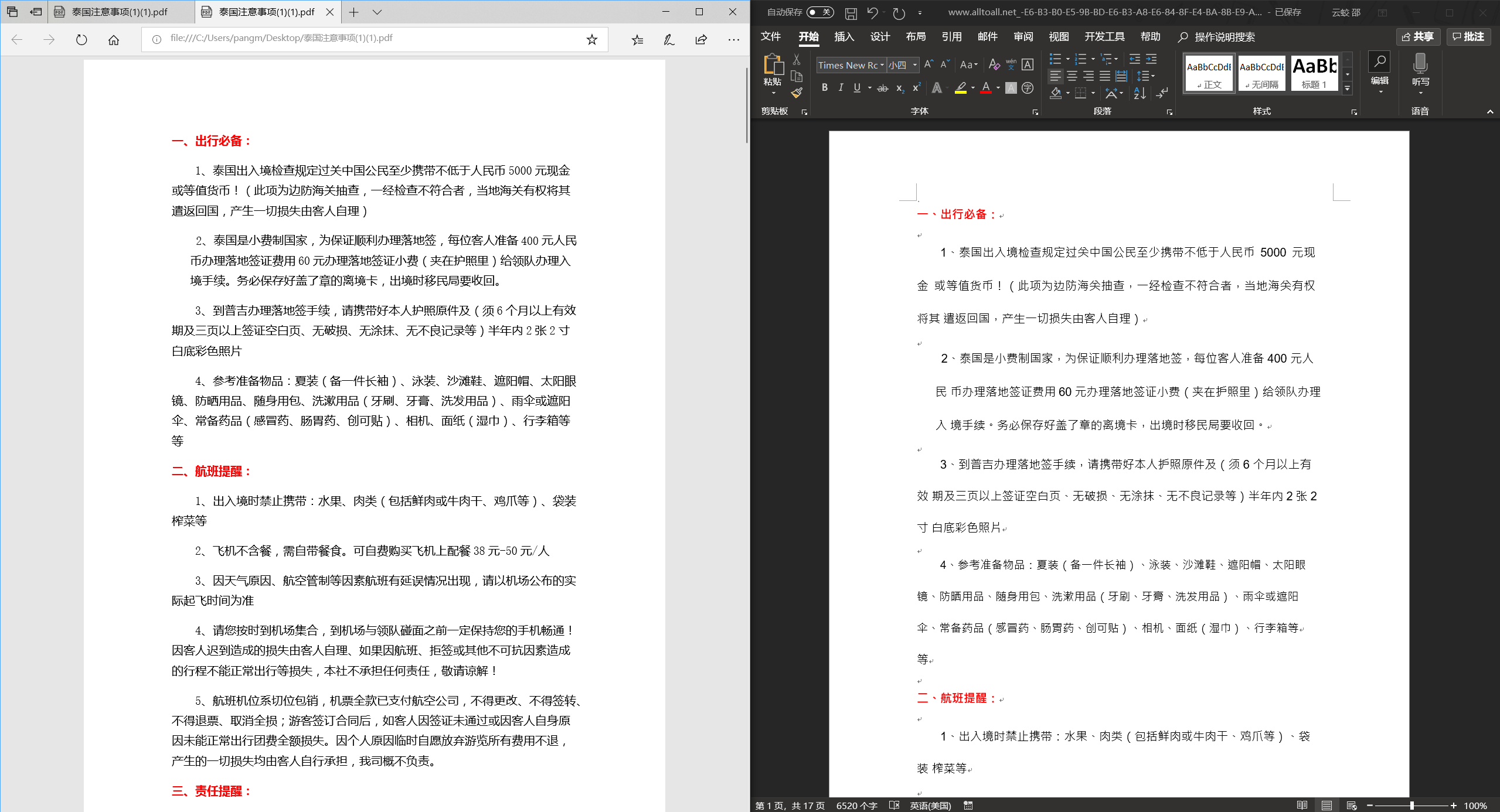
Task: Redo action in Word title bar
Action: [x=899, y=13]
